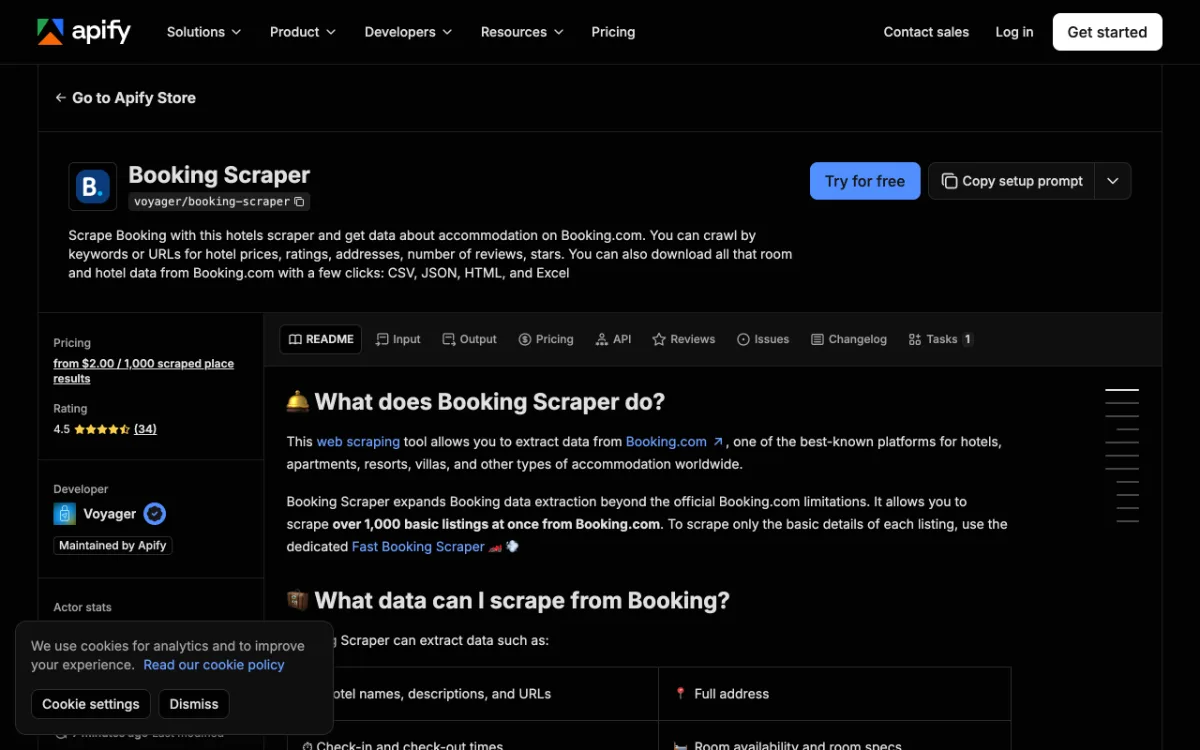Expand the setup prompt options chevron
This screenshot has width=1200, height=750.
click(1113, 181)
